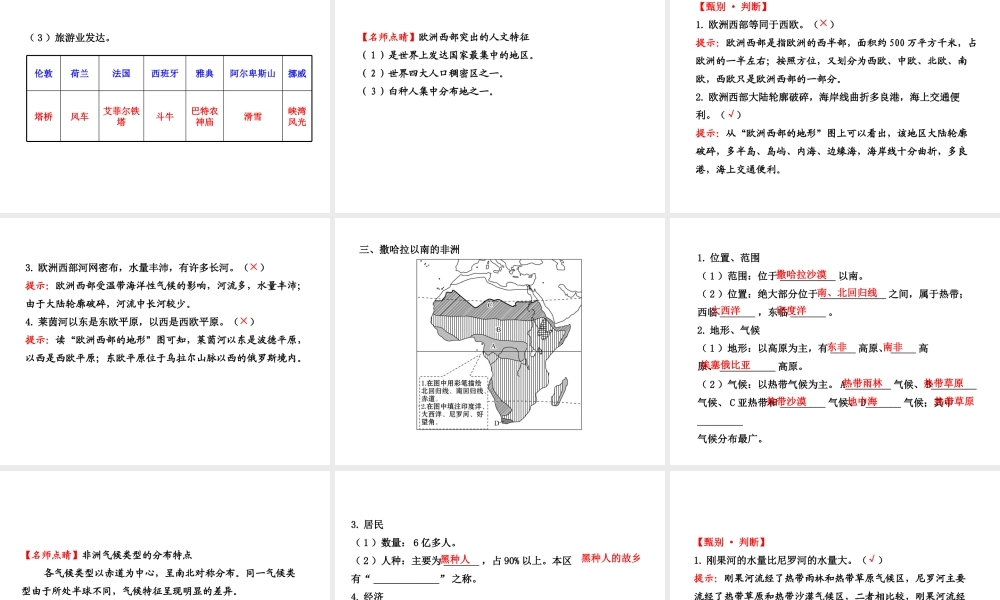Select the line （1）数量：6 亿多人
The width and height of the screenshot is (1000, 600).
405,543
